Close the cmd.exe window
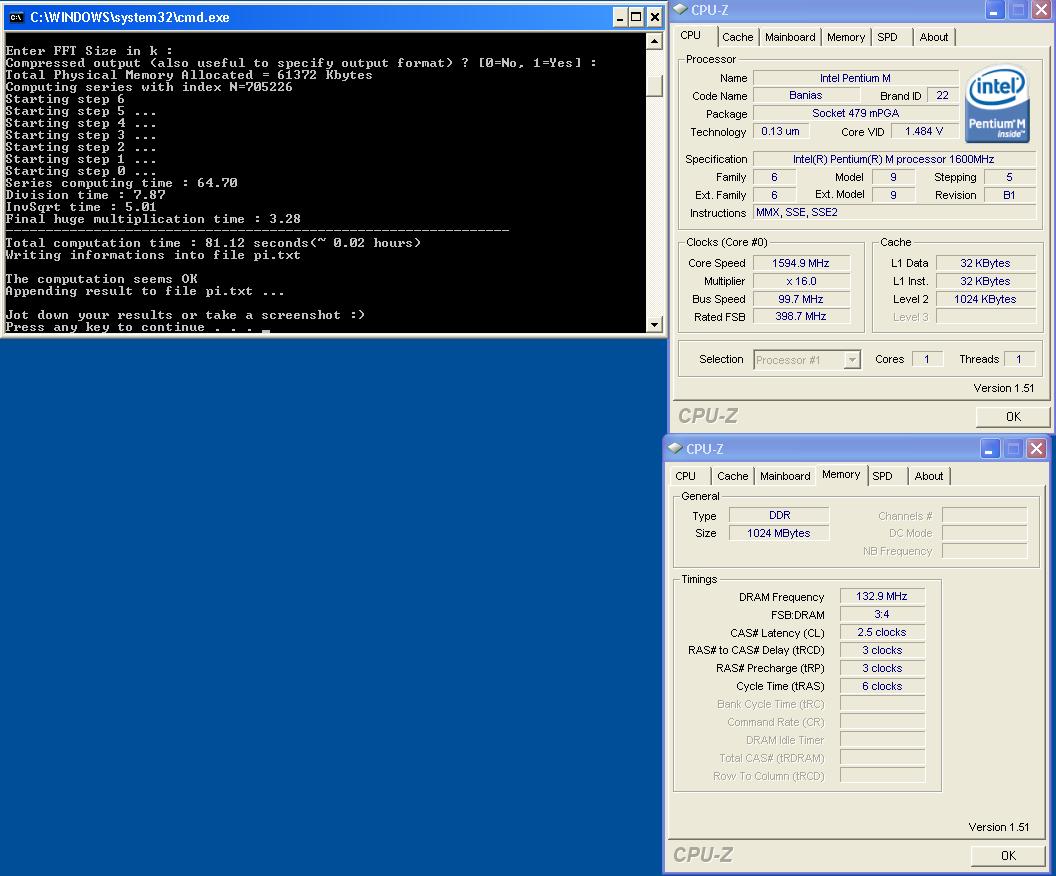 654,18
